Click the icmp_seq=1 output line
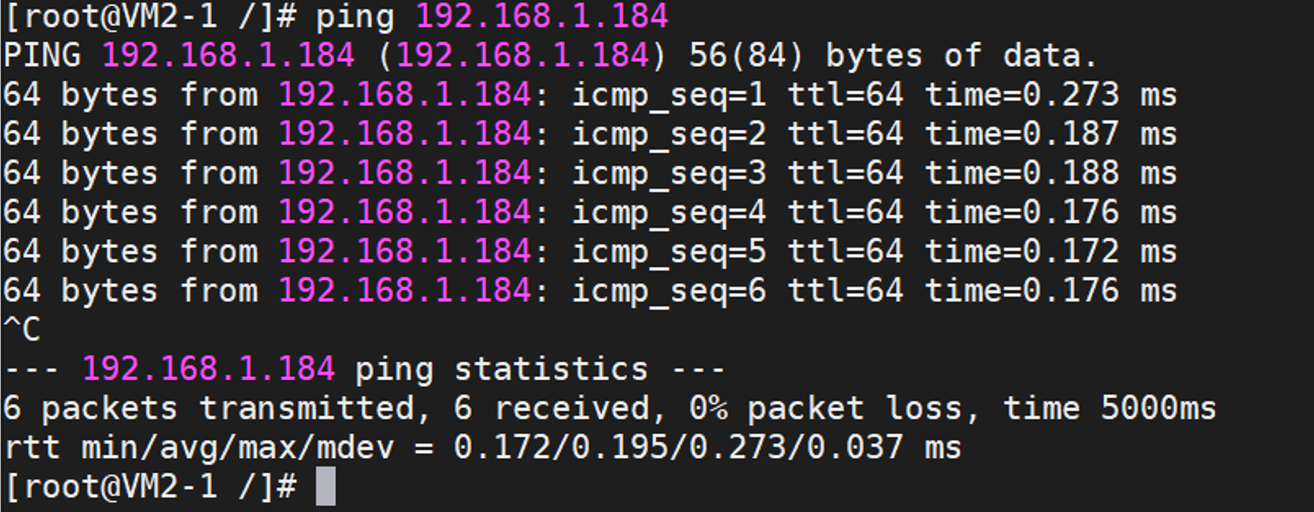The image size is (1314, 512). [x=590, y=96]
